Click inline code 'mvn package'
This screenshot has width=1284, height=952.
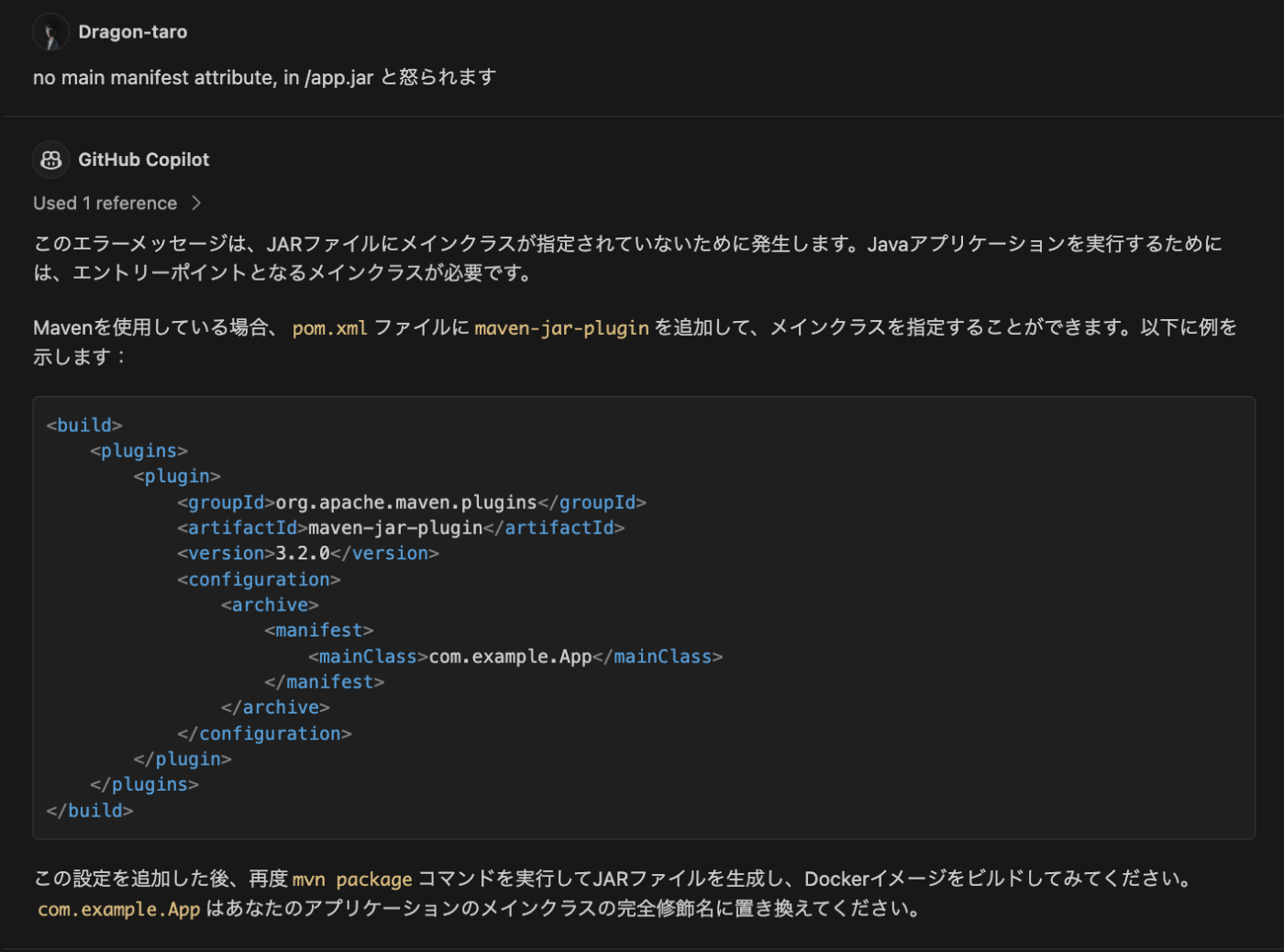[x=352, y=880]
